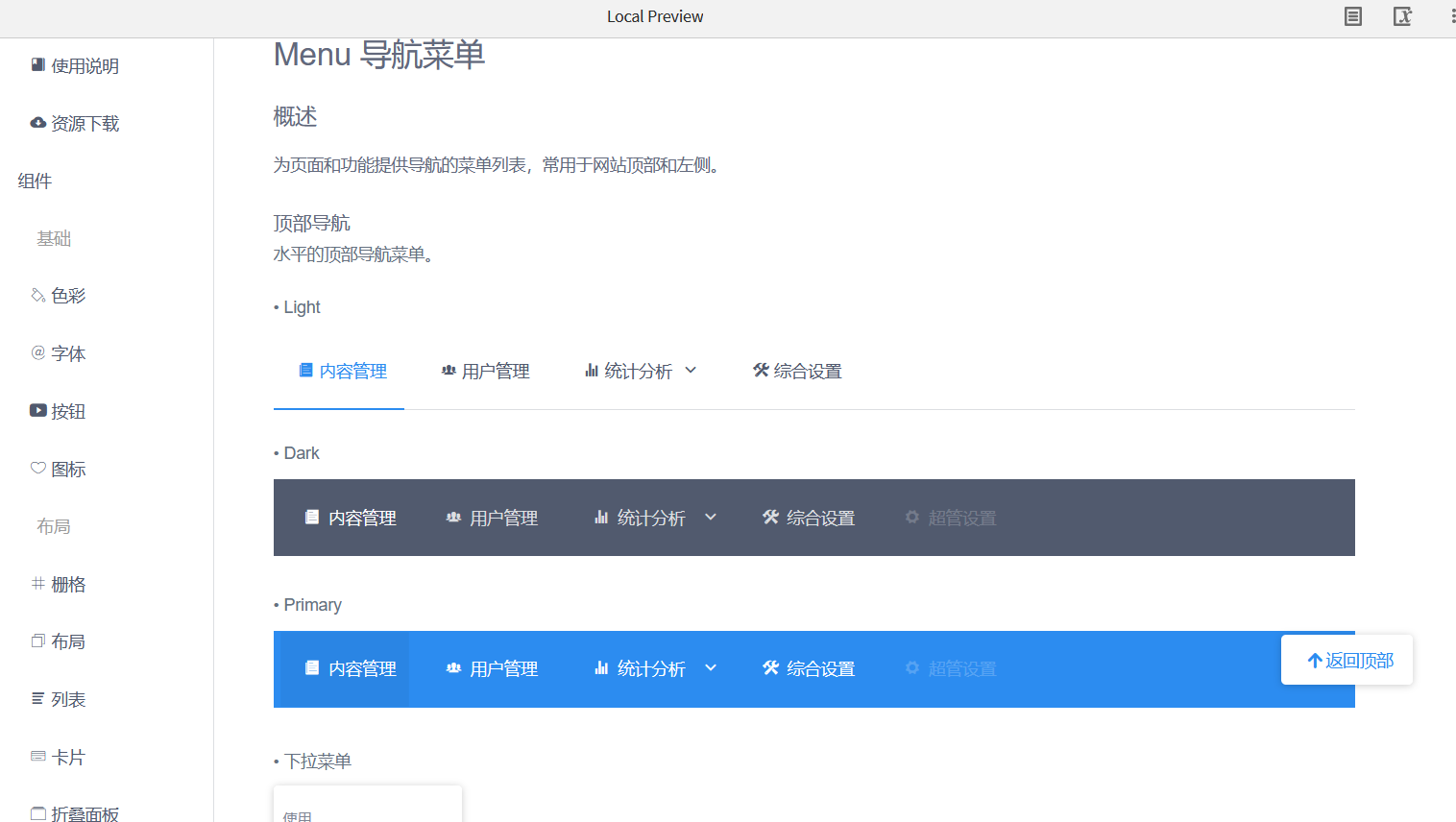Click the cloud download icon beside 资源下载

point(38,123)
